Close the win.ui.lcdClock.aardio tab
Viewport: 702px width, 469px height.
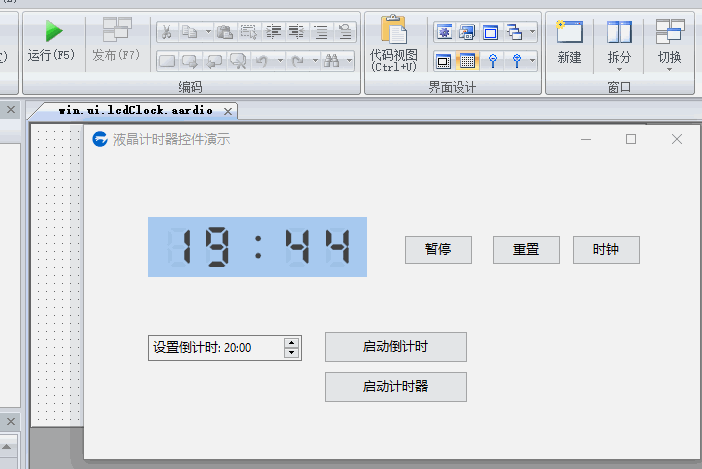(x=228, y=110)
